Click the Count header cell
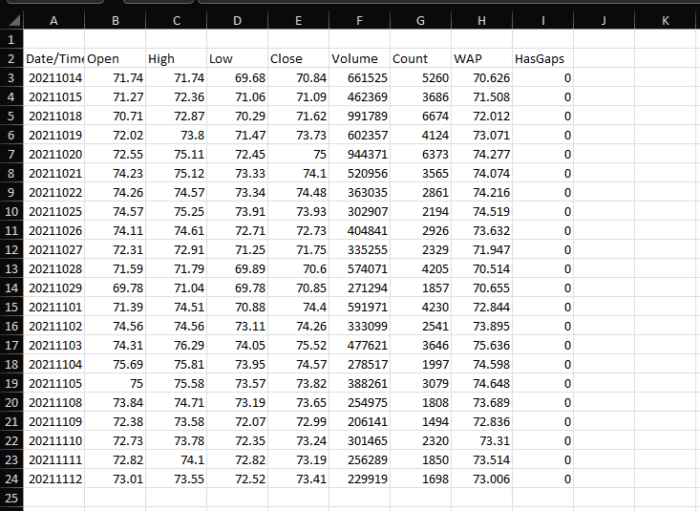This screenshot has width=700, height=511. 421,58
